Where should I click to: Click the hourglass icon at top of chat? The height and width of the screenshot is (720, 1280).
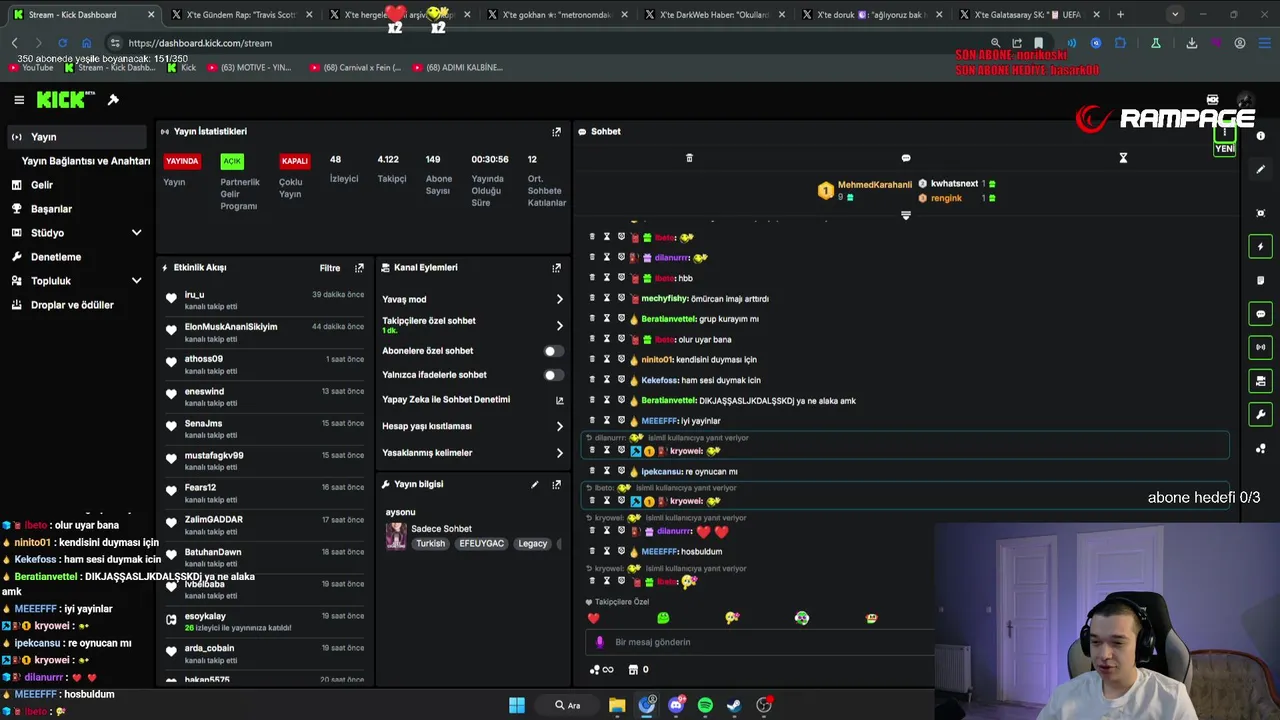(1123, 158)
